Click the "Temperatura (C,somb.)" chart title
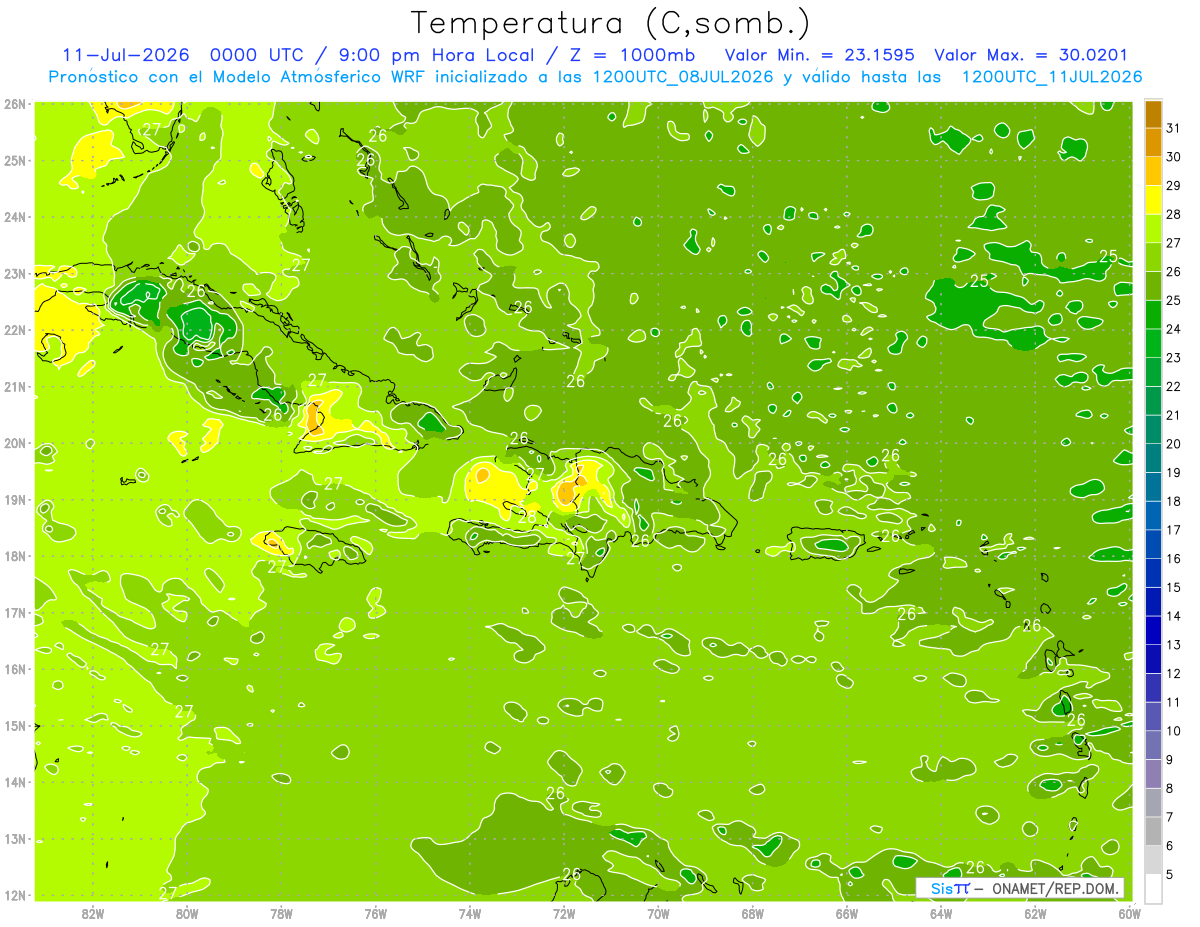 click(x=611, y=23)
